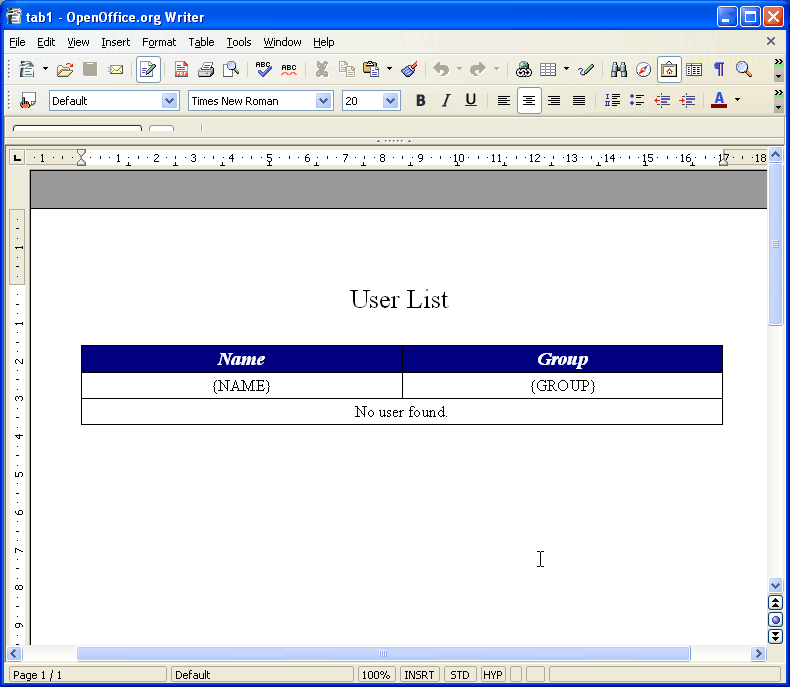Click the 100% zoom status field

(376, 675)
